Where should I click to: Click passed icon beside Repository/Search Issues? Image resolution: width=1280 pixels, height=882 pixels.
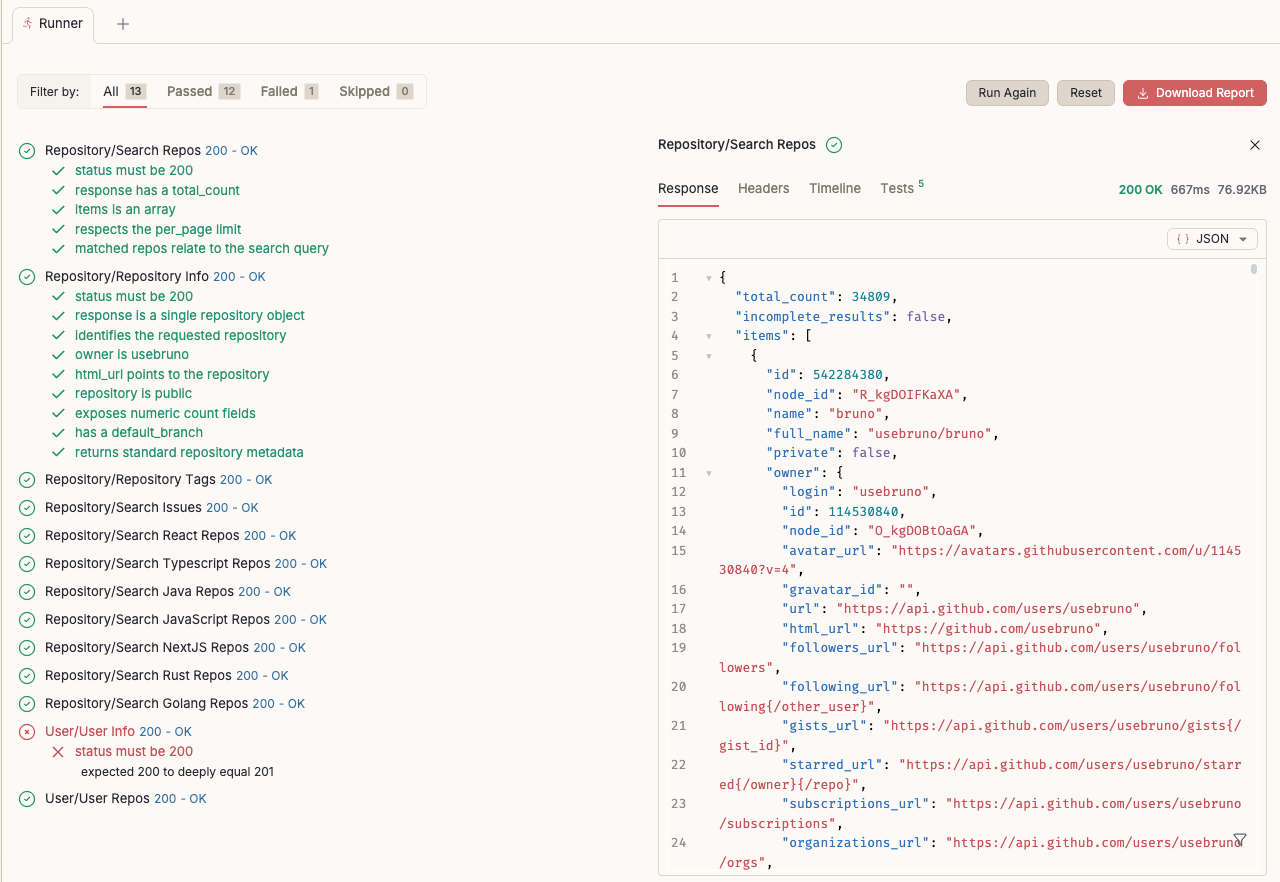pos(27,508)
